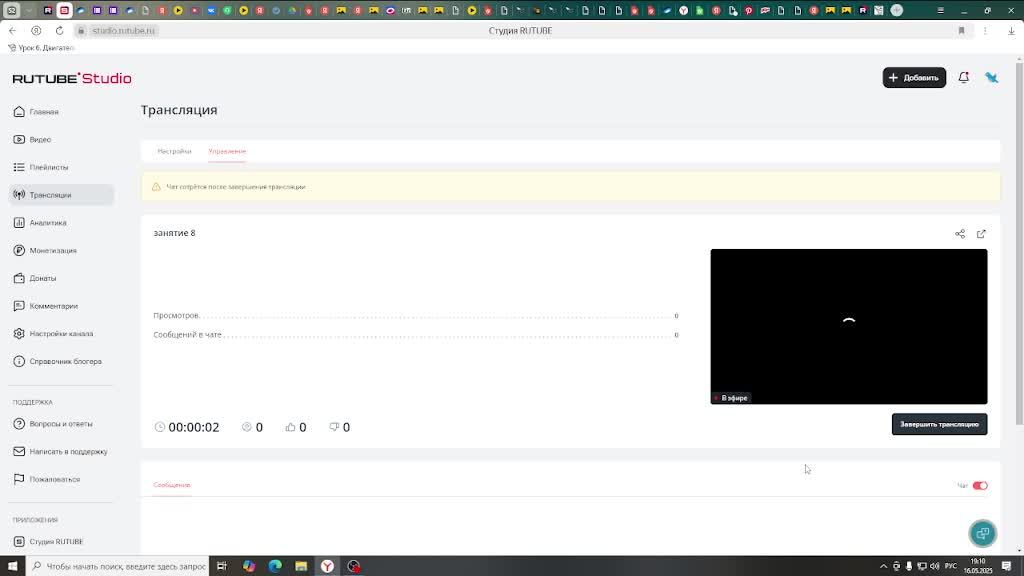Image resolution: width=1024 pixels, height=576 pixels.
Task: Click the live video preview player
Action: coord(848,327)
